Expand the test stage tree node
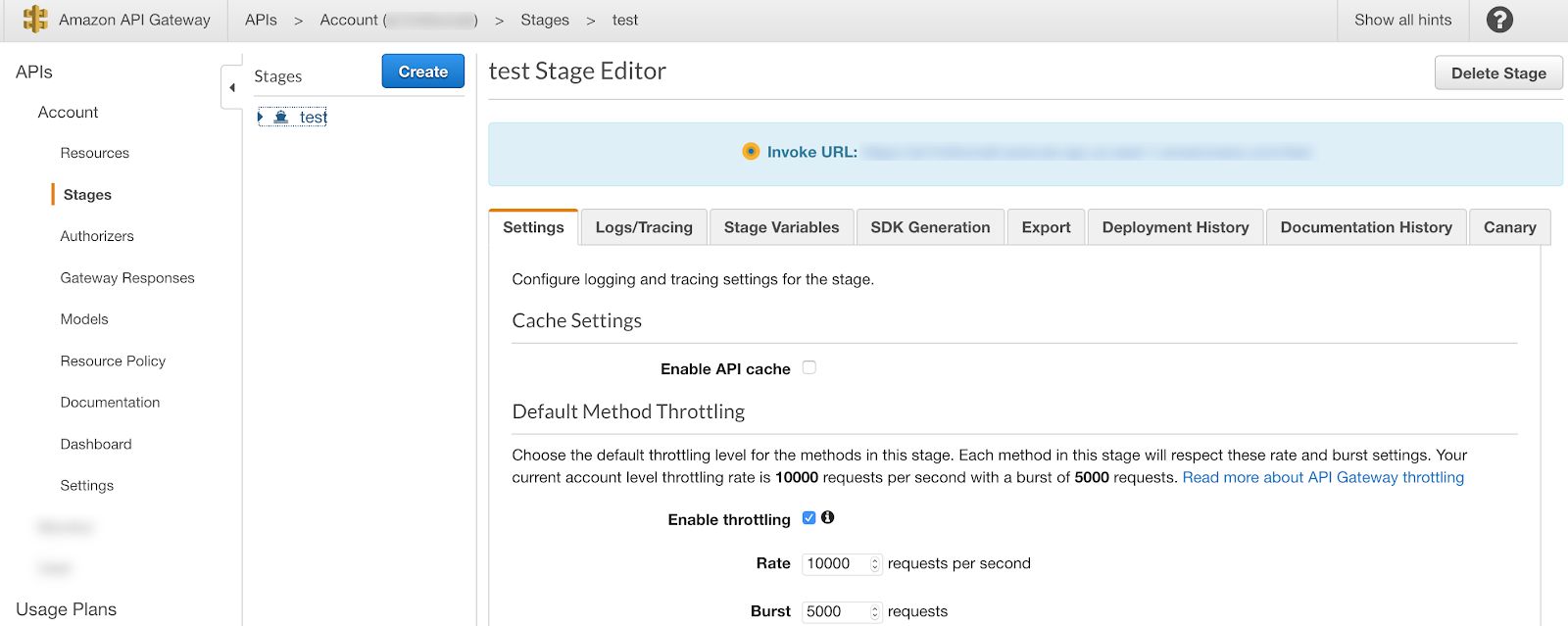1568x626 pixels. click(261, 117)
